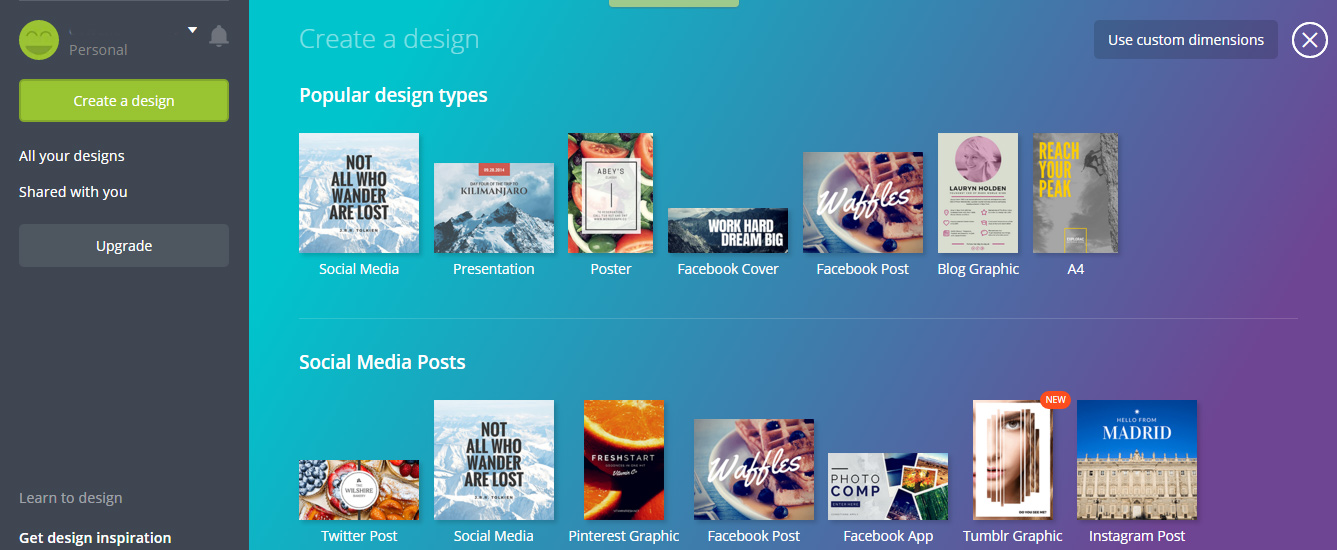Click Use custom dimensions button
The width and height of the screenshot is (1337, 550).
tap(1186, 40)
